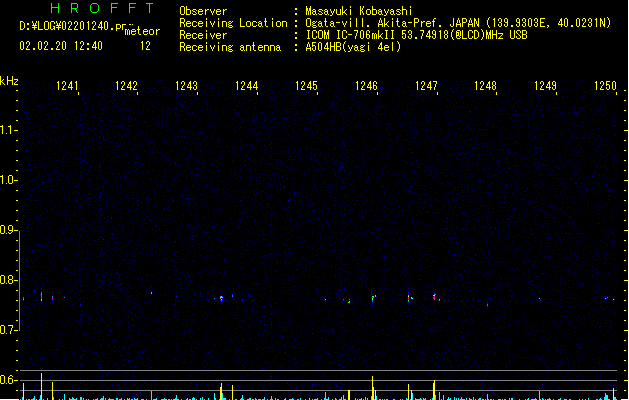
Task: Click the 1244 time axis marker
Action: tap(246, 86)
